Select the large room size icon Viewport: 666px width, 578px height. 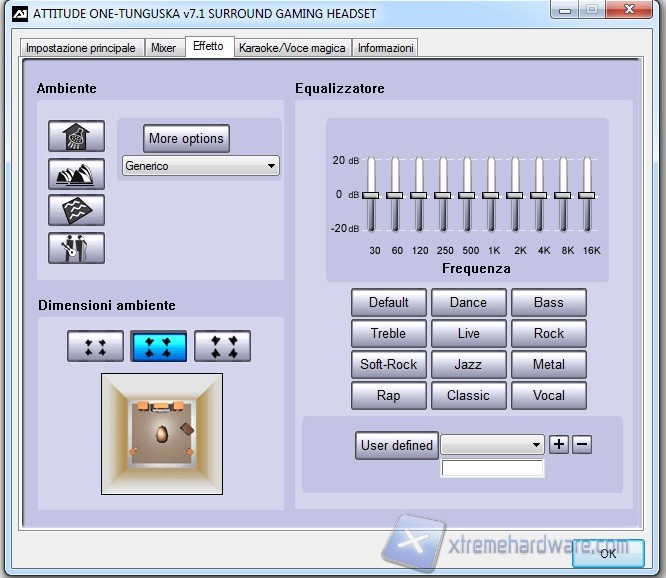click(222, 346)
